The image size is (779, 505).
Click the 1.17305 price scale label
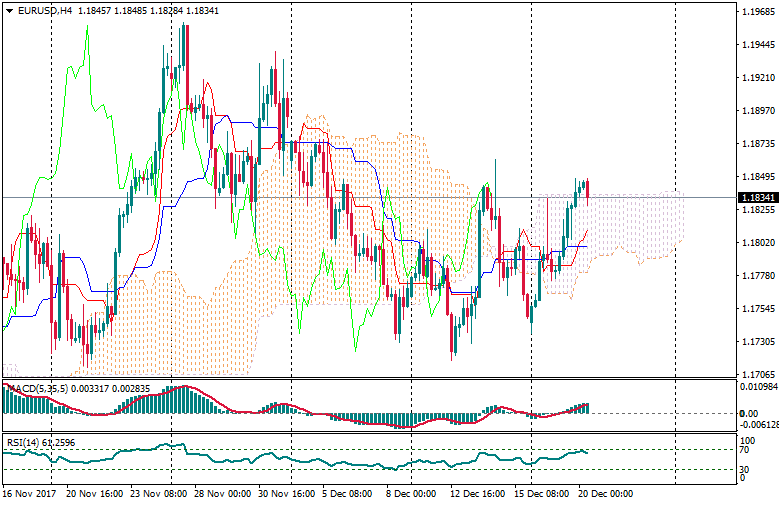pyautogui.click(x=757, y=342)
